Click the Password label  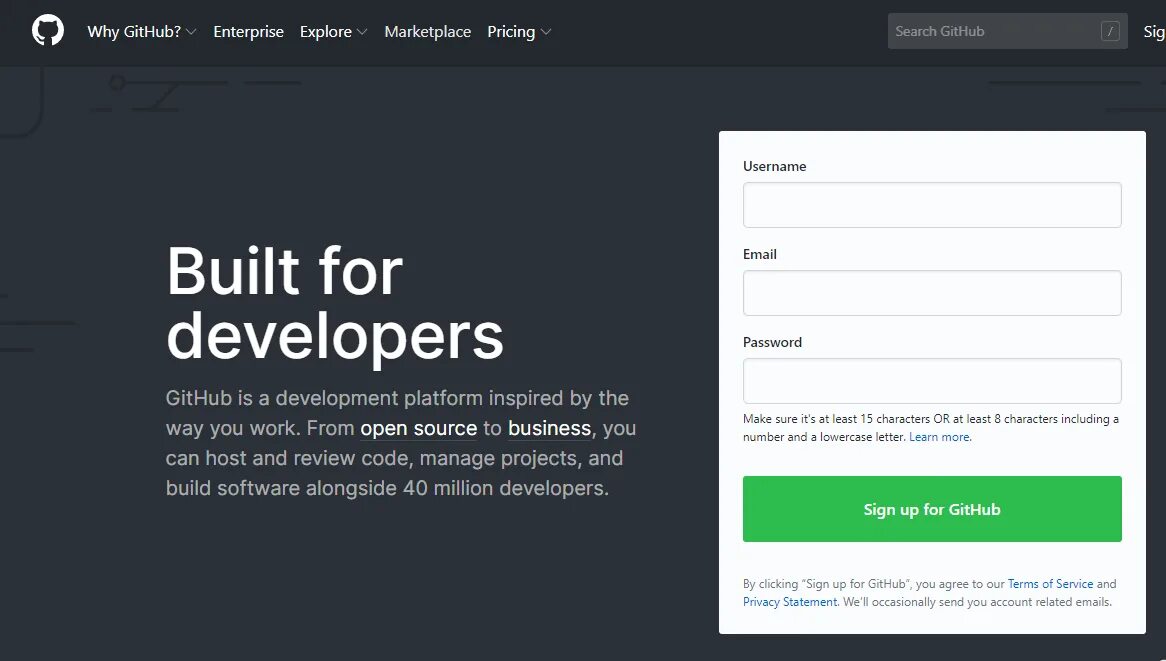(772, 342)
